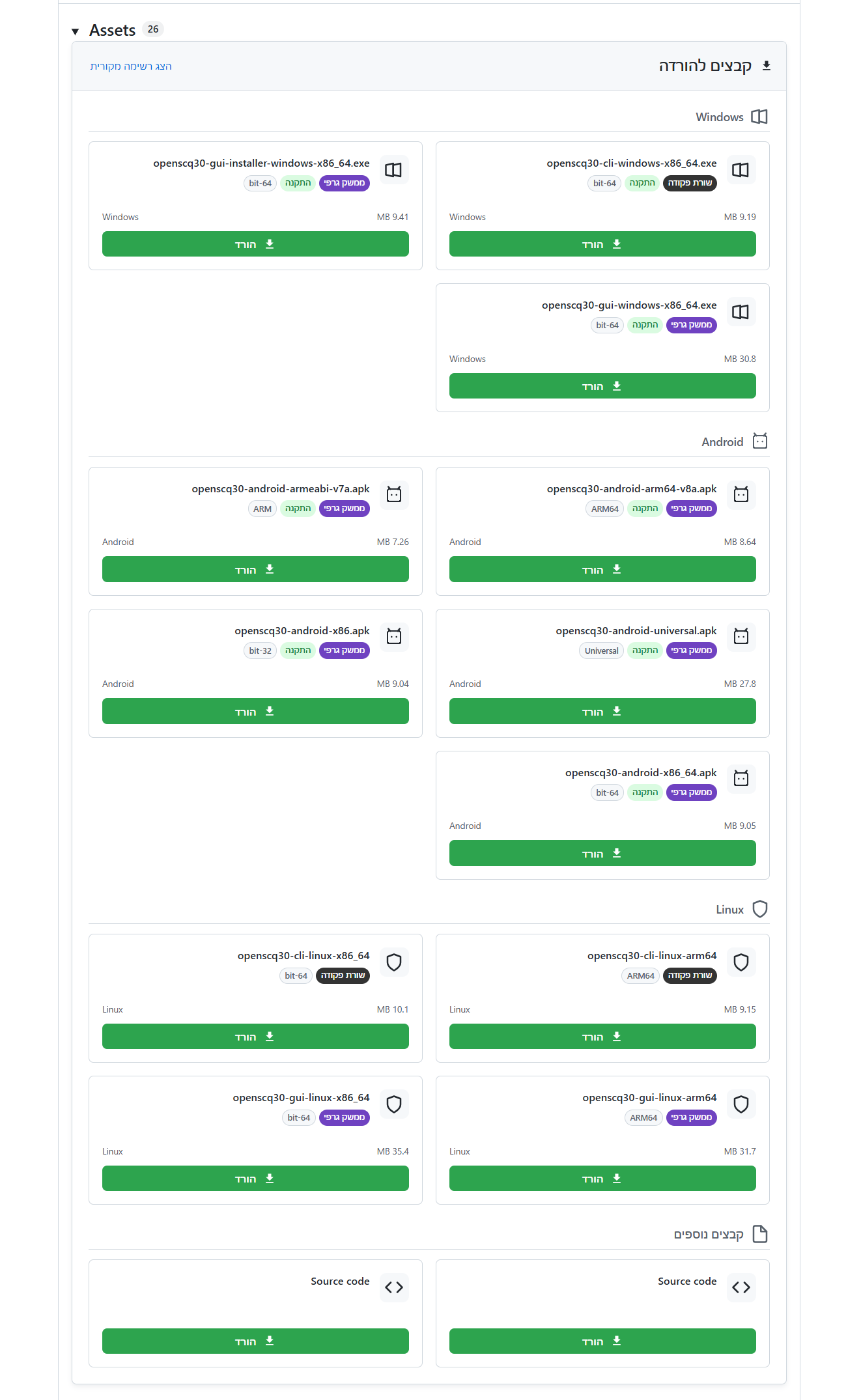Click the Universal tag on universal apk

click(x=601, y=651)
